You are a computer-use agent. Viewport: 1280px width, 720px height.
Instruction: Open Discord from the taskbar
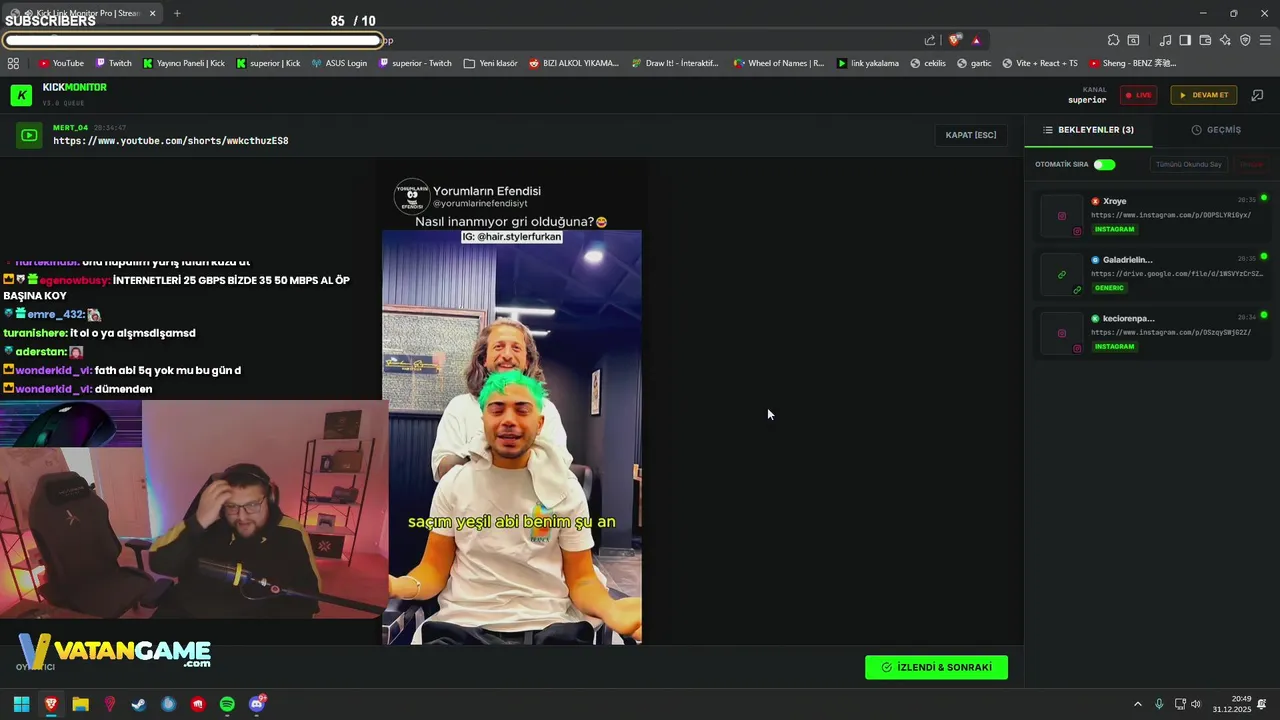pyautogui.click(x=257, y=704)
